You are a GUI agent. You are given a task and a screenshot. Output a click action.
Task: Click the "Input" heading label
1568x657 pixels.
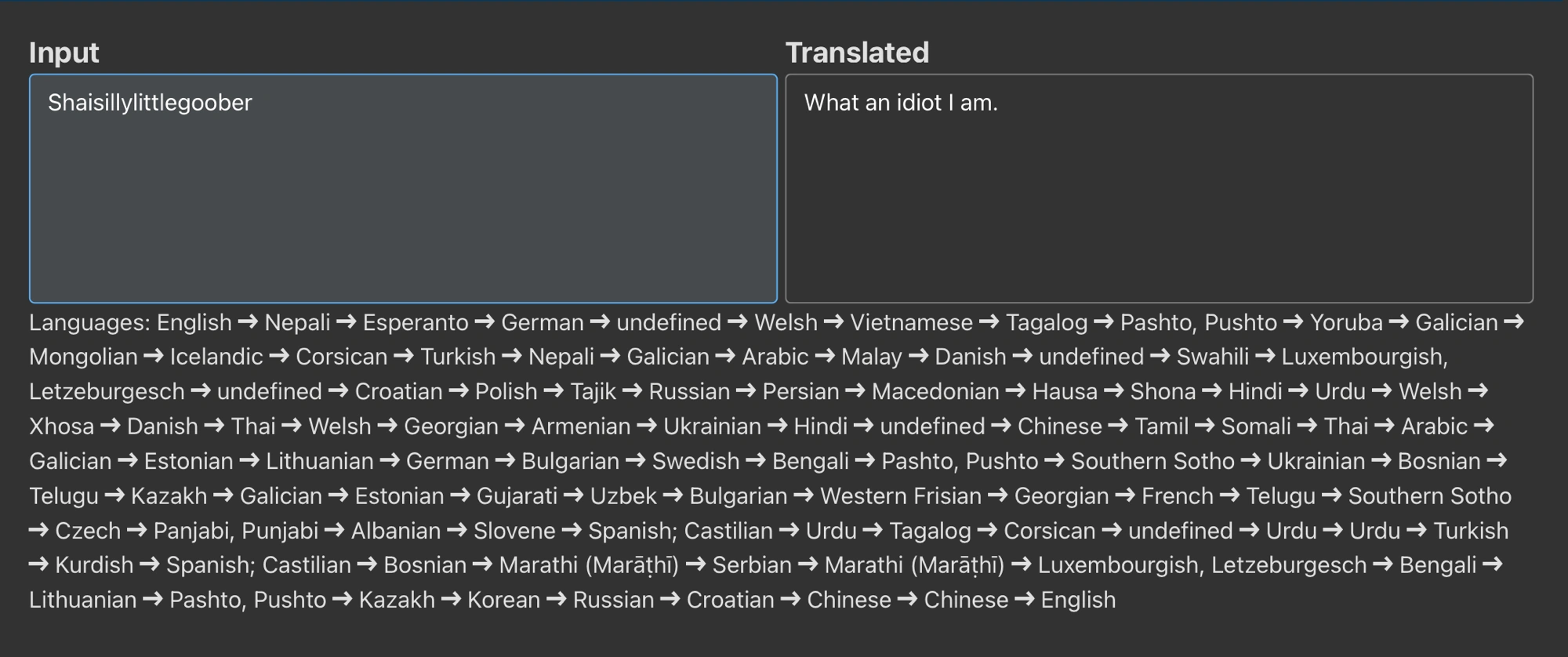point(64,53)
